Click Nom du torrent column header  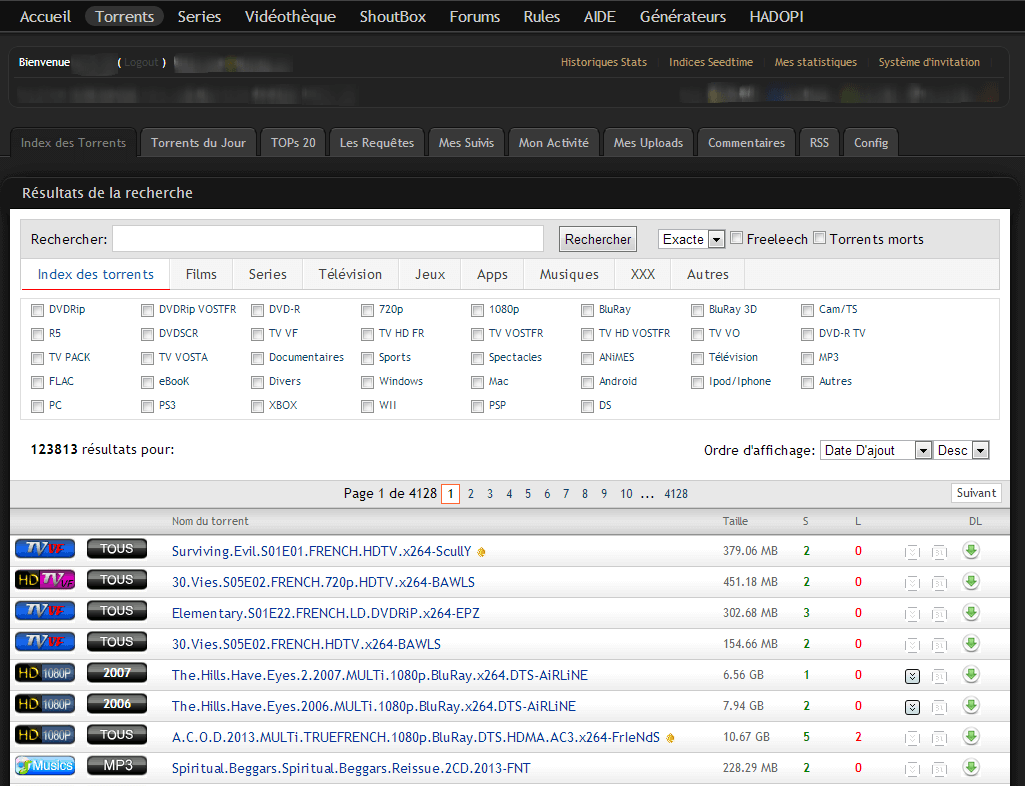pyautogui.click(x=210, y=521)
